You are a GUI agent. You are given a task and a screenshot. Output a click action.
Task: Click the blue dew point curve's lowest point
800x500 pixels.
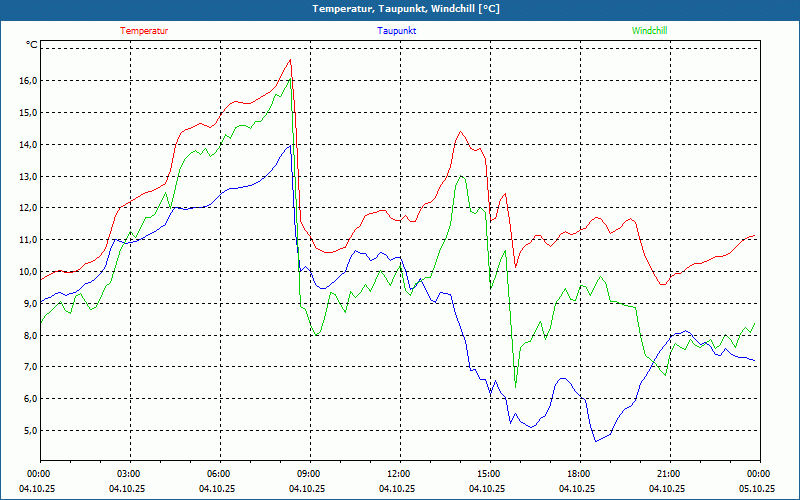point(595,441)
